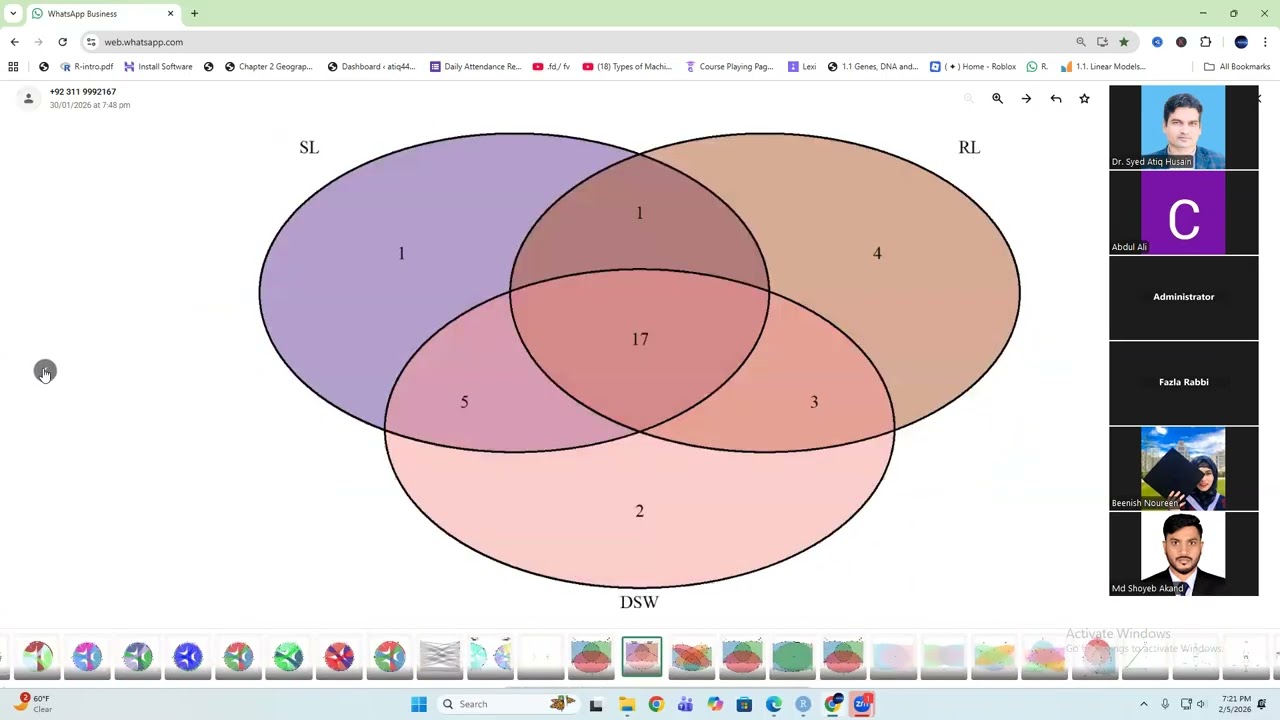Click the forward arrow icon in viewer toolbar
Screen dimensions: 1280x720
(1026, 98)
